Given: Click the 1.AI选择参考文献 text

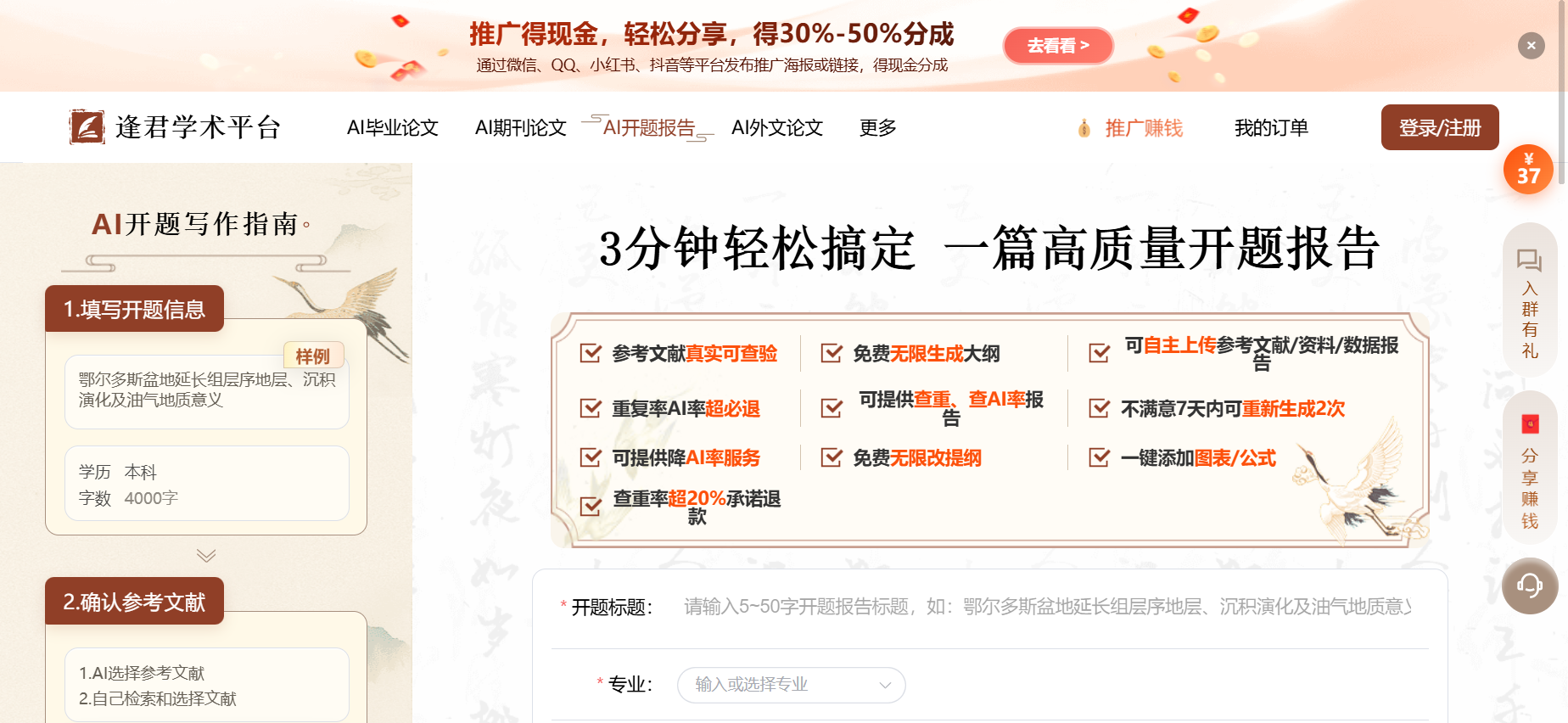Looking at the screenshot, I should [x=142, y=673].
